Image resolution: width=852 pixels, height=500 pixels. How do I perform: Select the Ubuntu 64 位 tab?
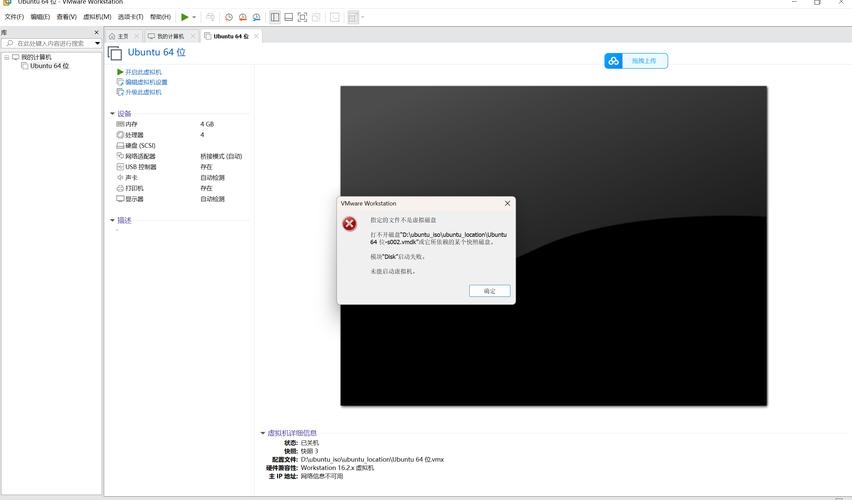(x=231, y=36)
